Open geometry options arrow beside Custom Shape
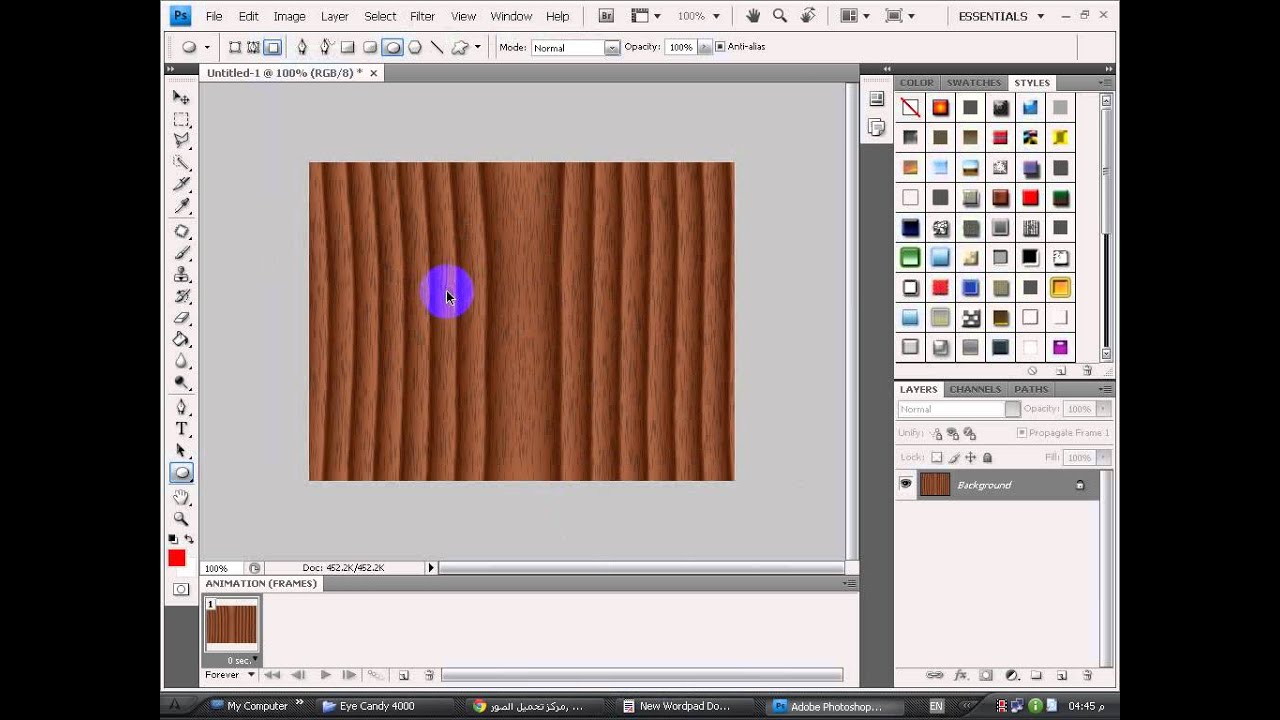 (477, 47)
